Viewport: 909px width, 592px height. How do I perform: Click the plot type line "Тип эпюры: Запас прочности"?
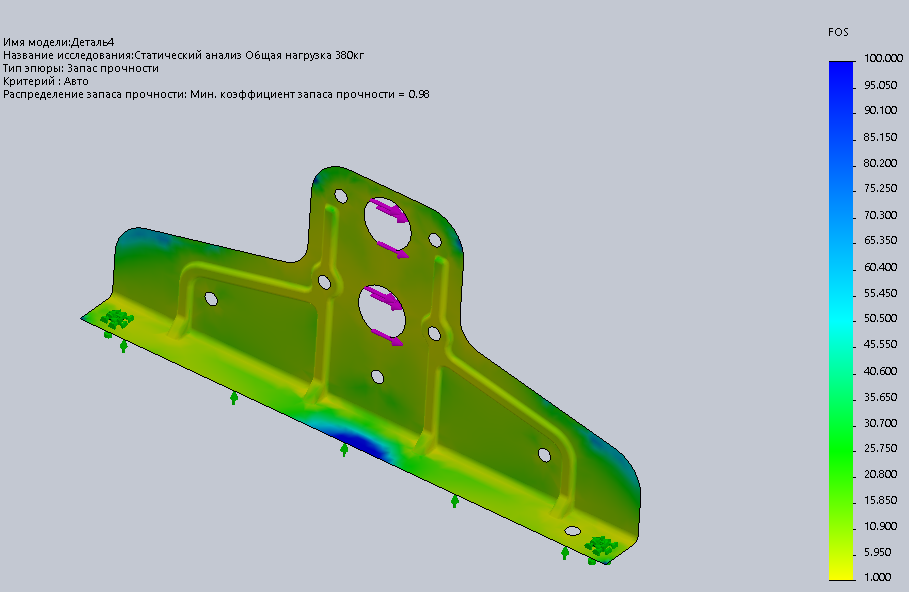pyautogui.click(x=81, y=68)
